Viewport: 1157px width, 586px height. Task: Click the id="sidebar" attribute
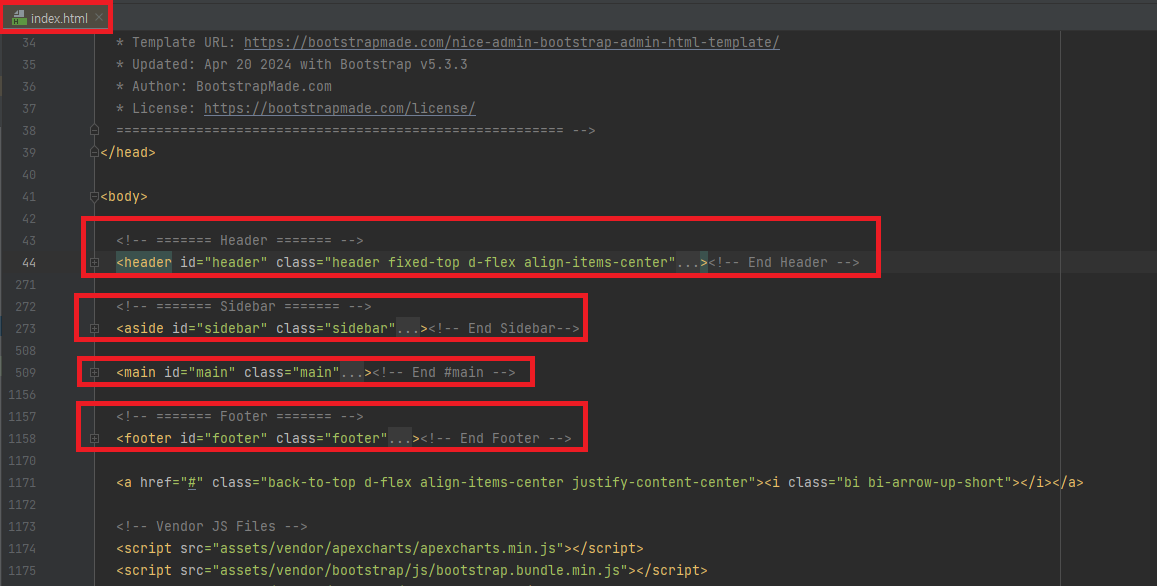coord(220,328)
